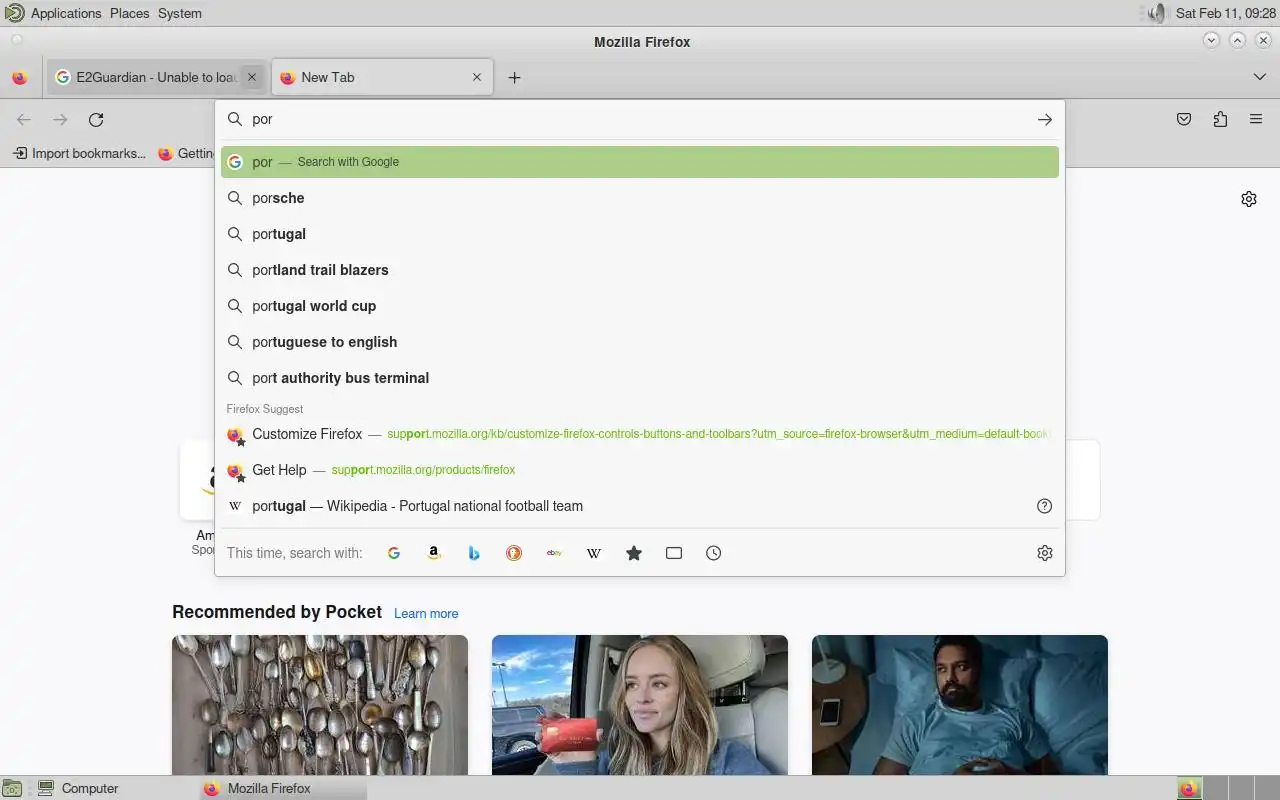Open Save to Pocket icon in toolbar
1280x800 pixels.
coord(1184,119)
